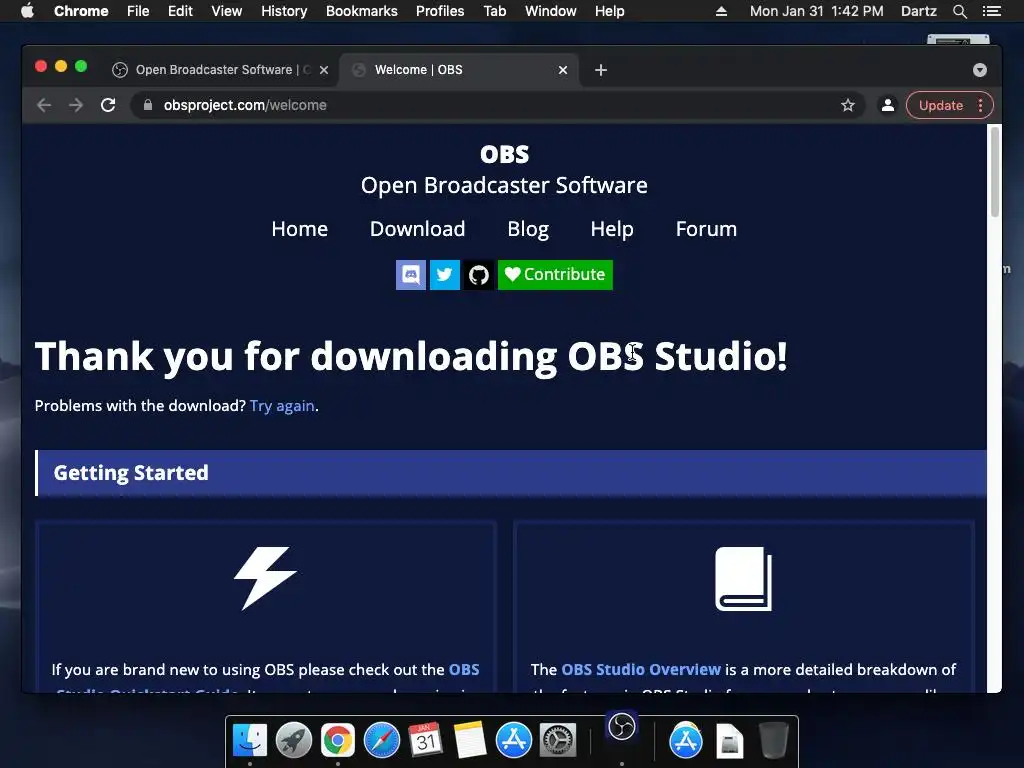1024x768 pixels.
Task: Click the browser forward arrow
Action: [x=76, y=105]
